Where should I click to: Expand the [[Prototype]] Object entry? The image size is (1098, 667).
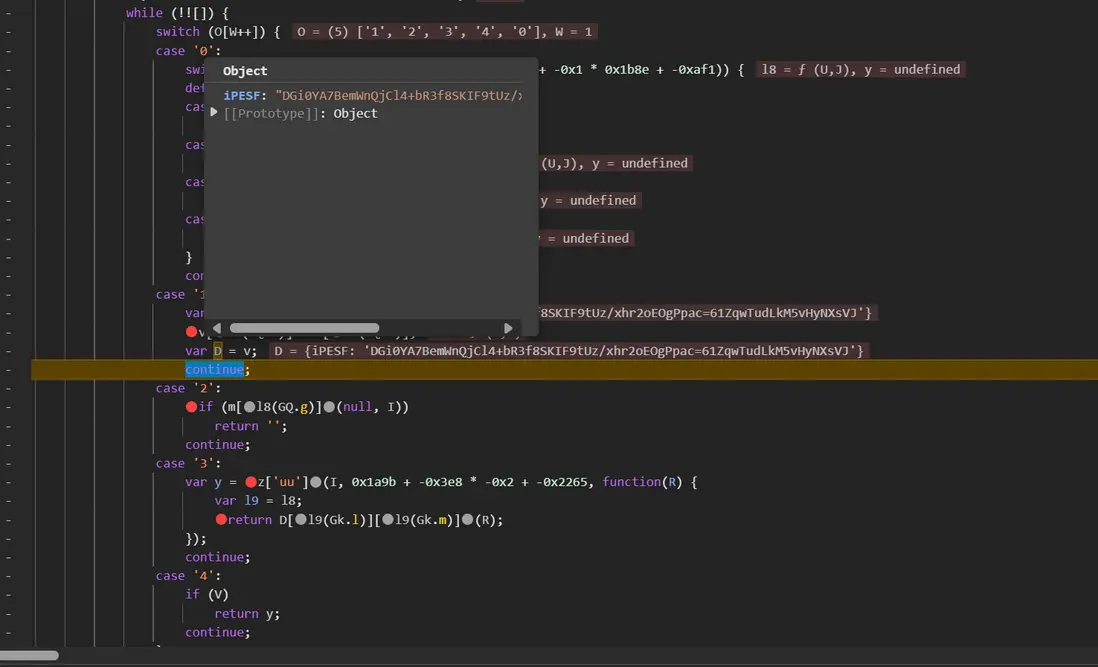point(214,113)
